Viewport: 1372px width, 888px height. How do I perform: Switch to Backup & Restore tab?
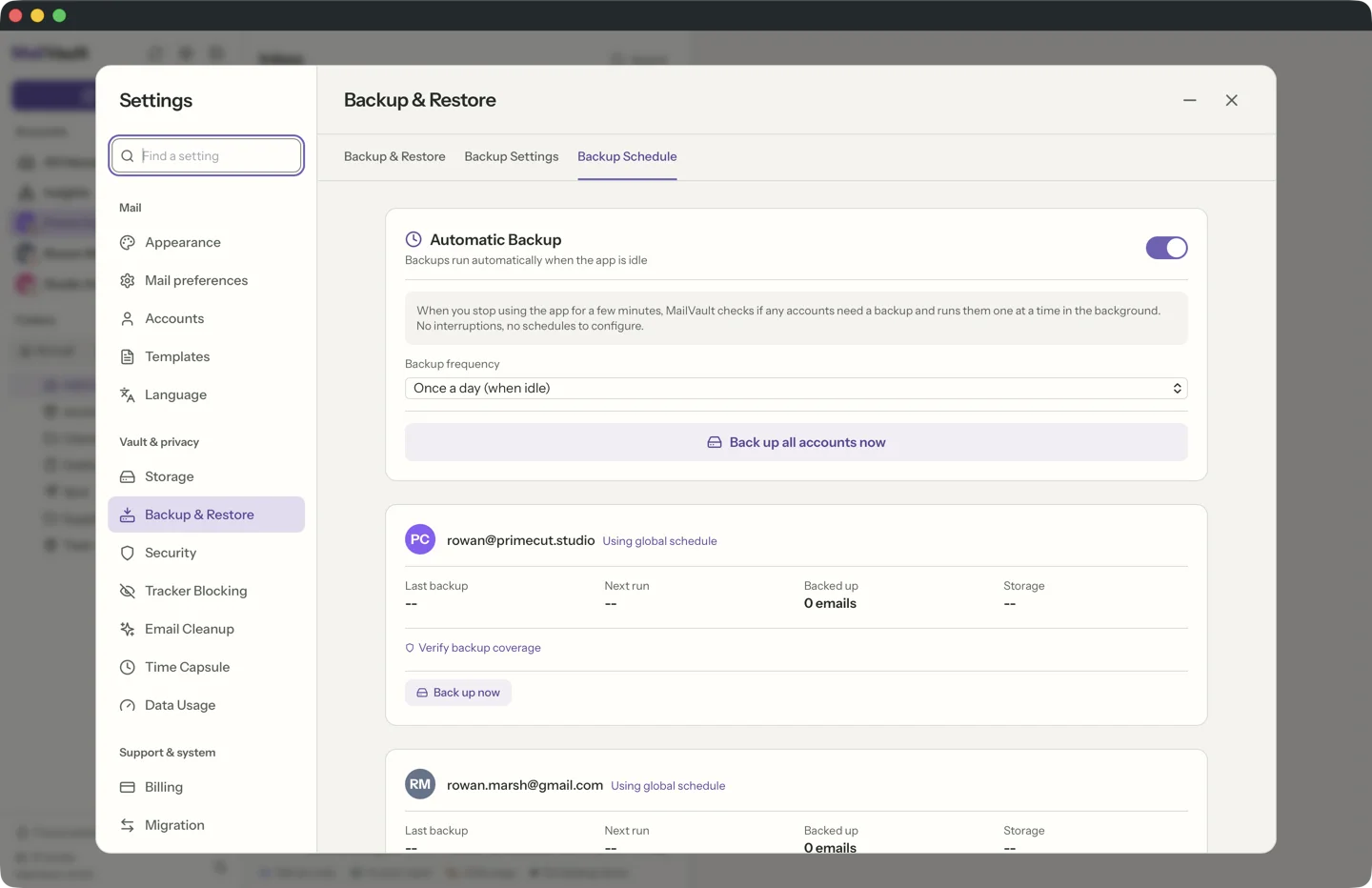pyautogui.click(x=394, y=156)
